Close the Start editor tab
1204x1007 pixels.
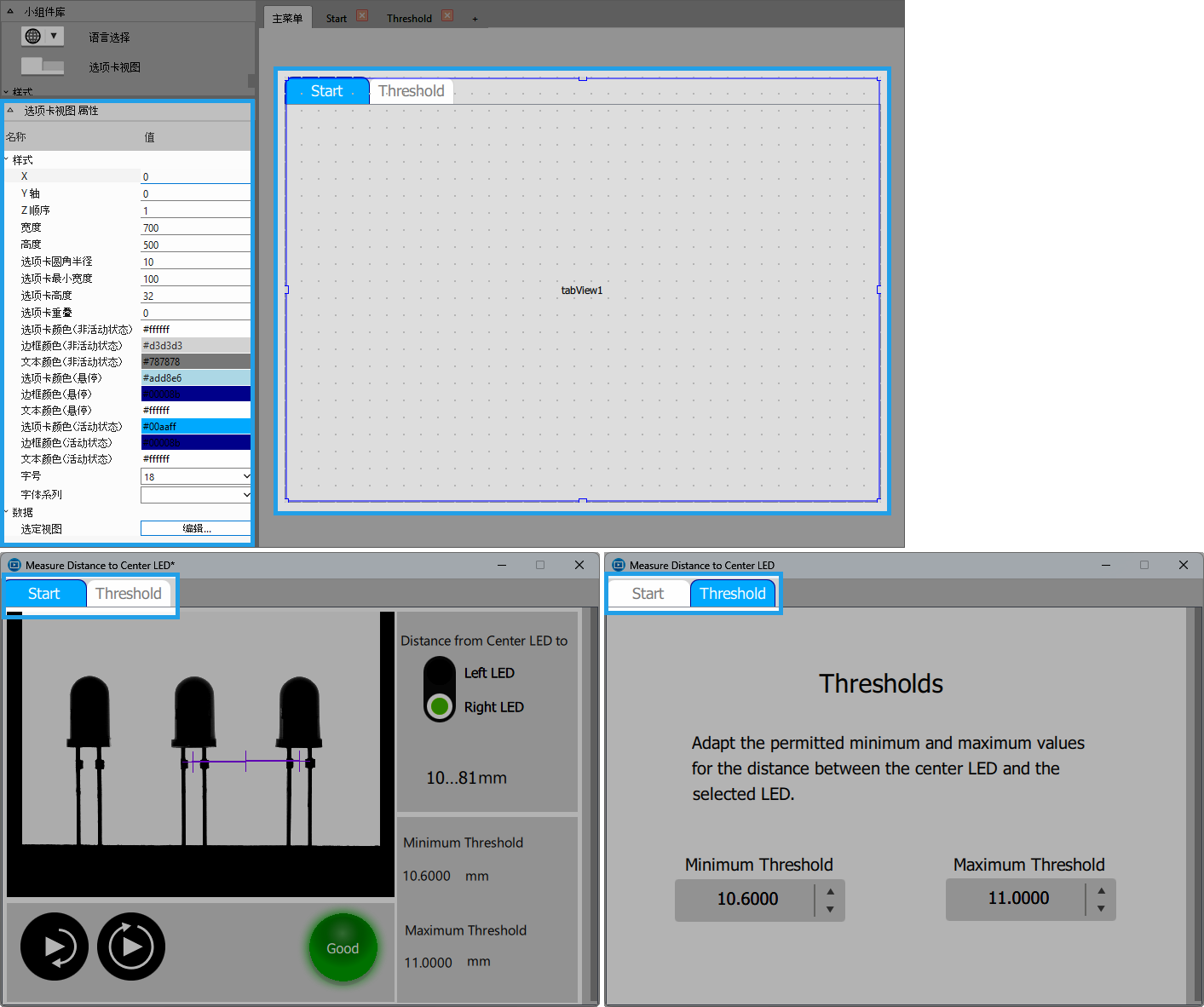[x=362, y=16]
